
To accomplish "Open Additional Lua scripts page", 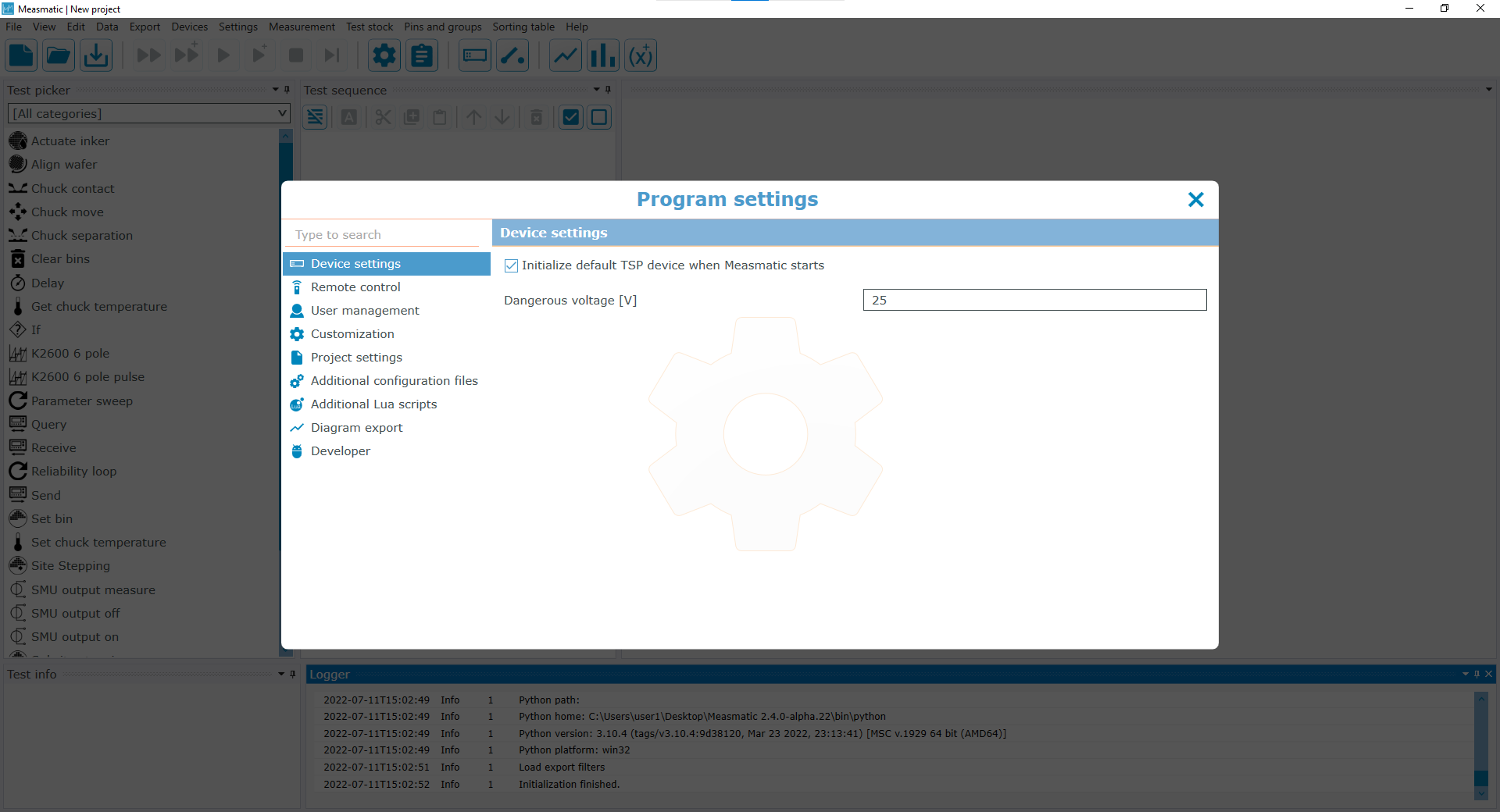I will [387, 404].
